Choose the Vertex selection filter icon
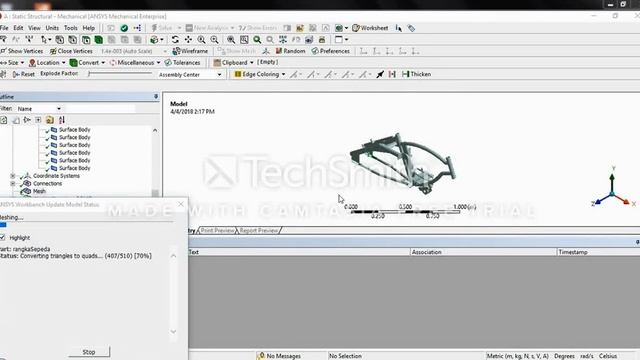 tap(60, 40)
